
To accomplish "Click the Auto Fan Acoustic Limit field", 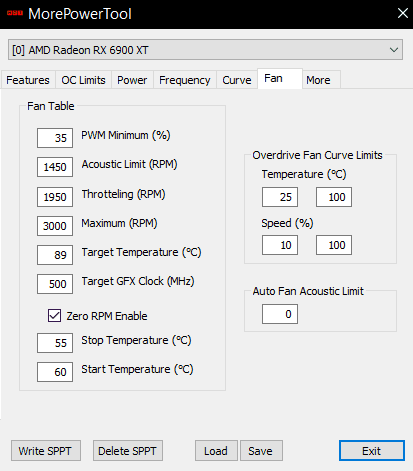I will pos(280,314).
